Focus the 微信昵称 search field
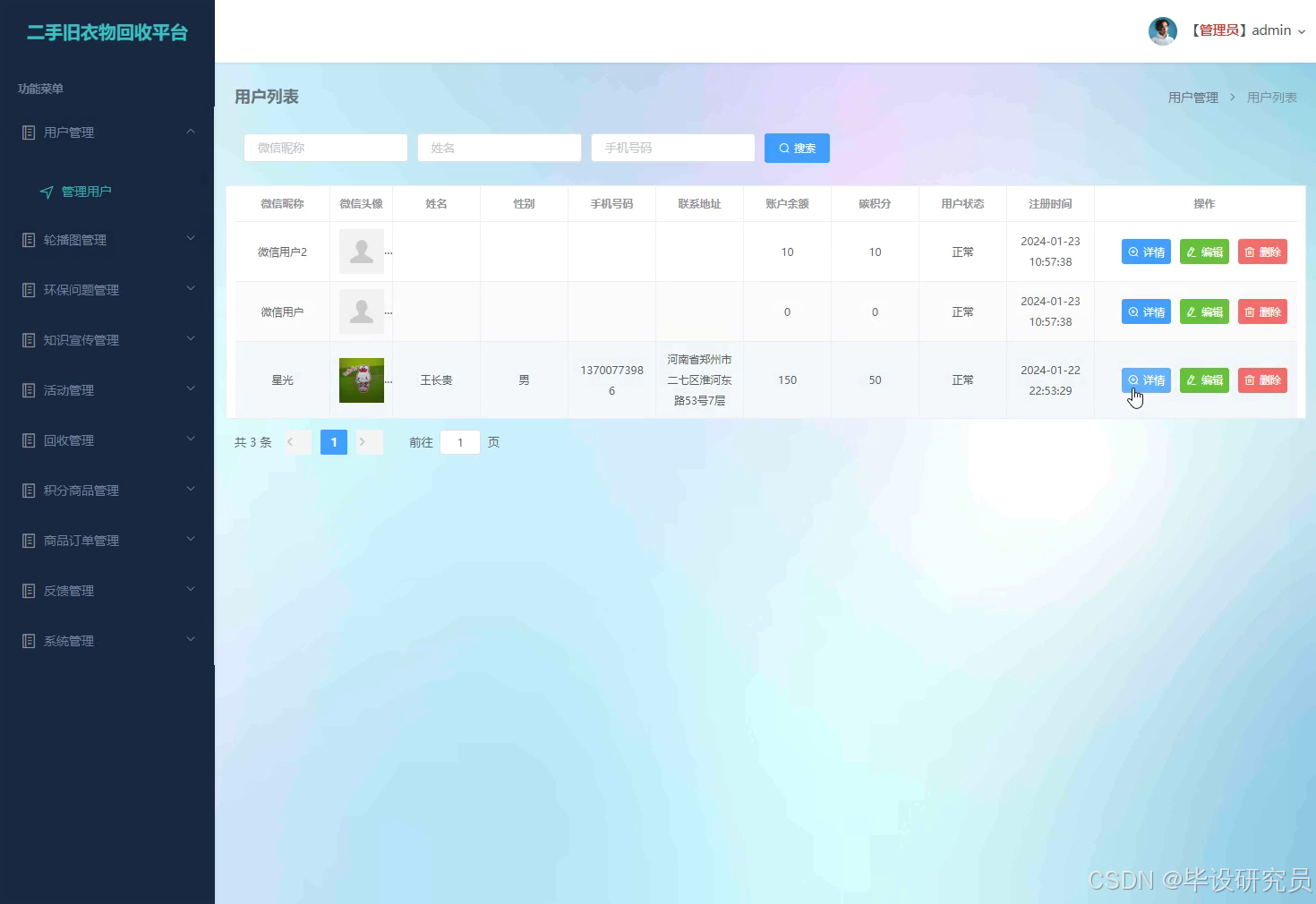 point(326,148)
